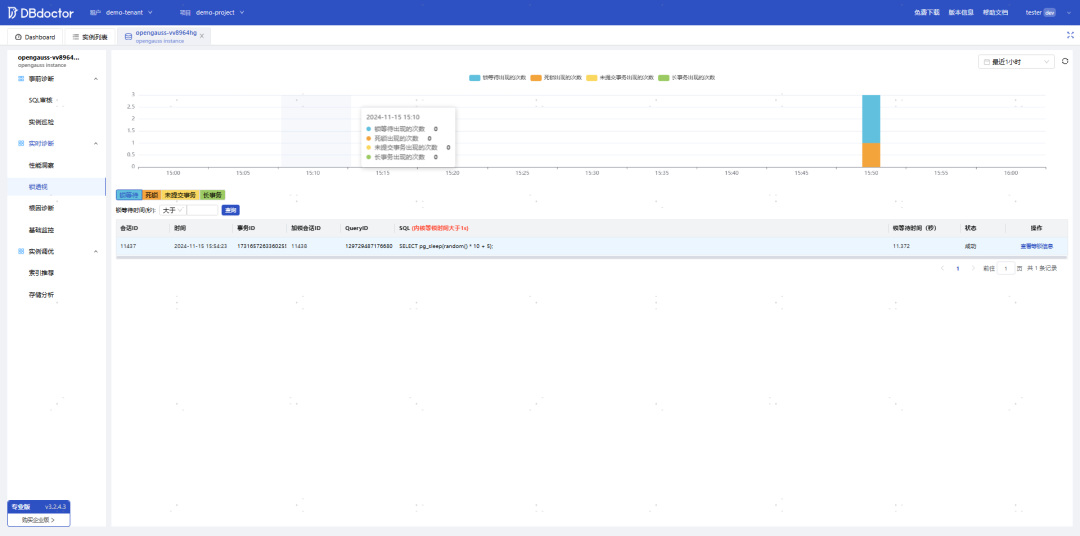Open 索引推荐 in the sidebar
Viewport: 1080px width, 536px height.
[41, 273]
